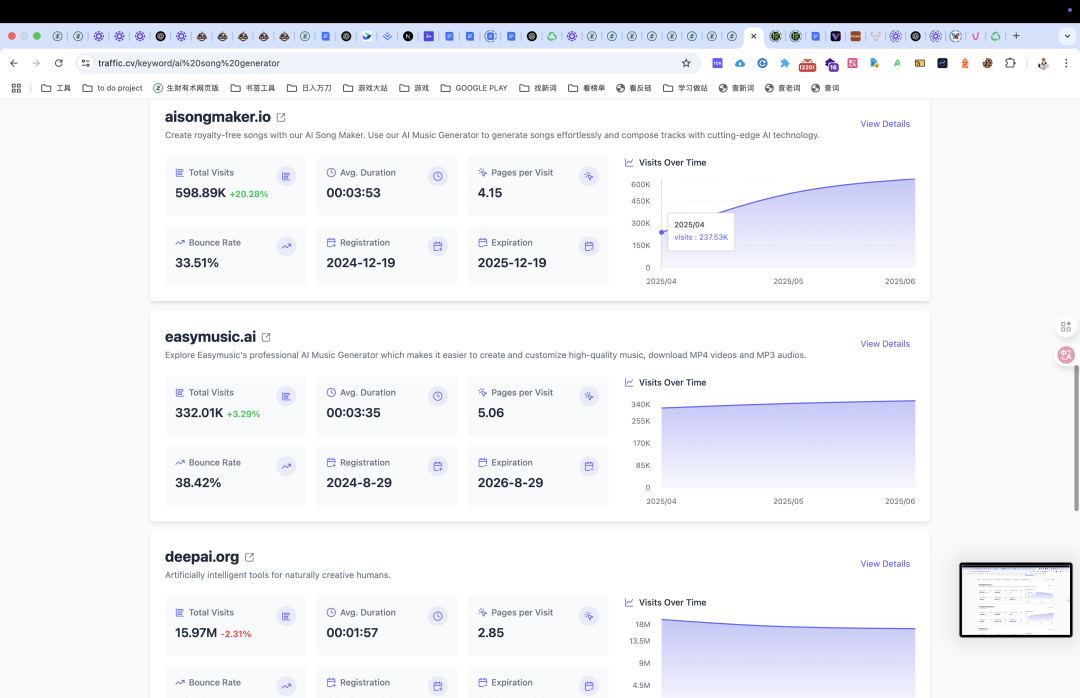Viewport: 1080px width, 698px height.
Task: Open Chrome three-dot menu
Action: tap(1066, 63)
